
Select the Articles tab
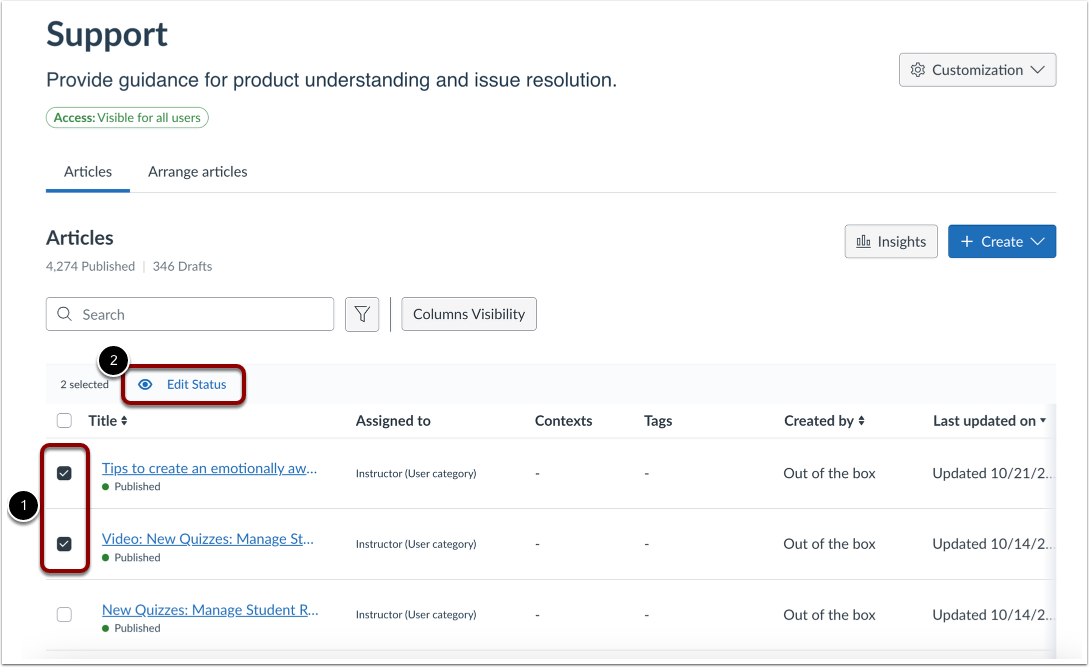pyautogui.click(x=88, y=172)
